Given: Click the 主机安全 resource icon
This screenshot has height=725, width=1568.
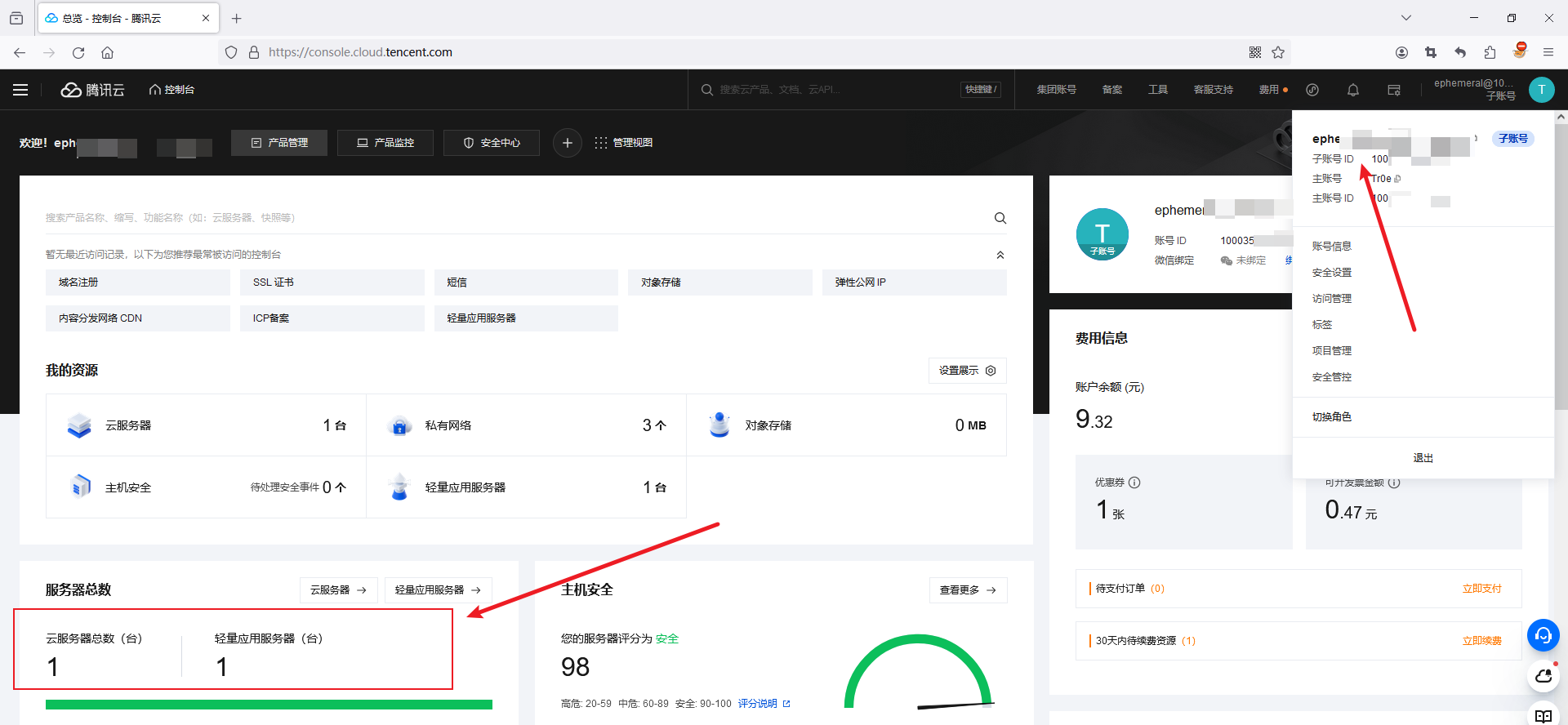Looking at the screenshot, I should tap(80, 487).
